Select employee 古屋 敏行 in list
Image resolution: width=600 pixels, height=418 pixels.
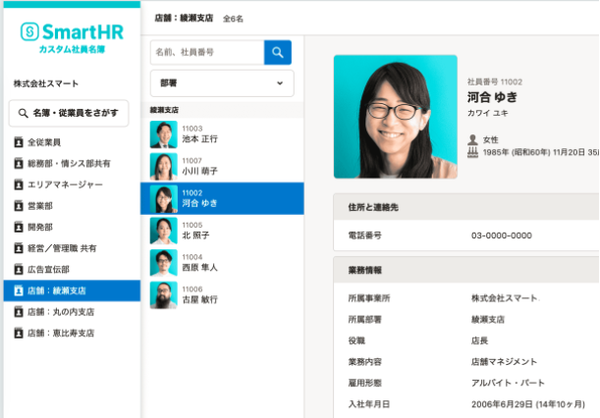click(222, 295)
